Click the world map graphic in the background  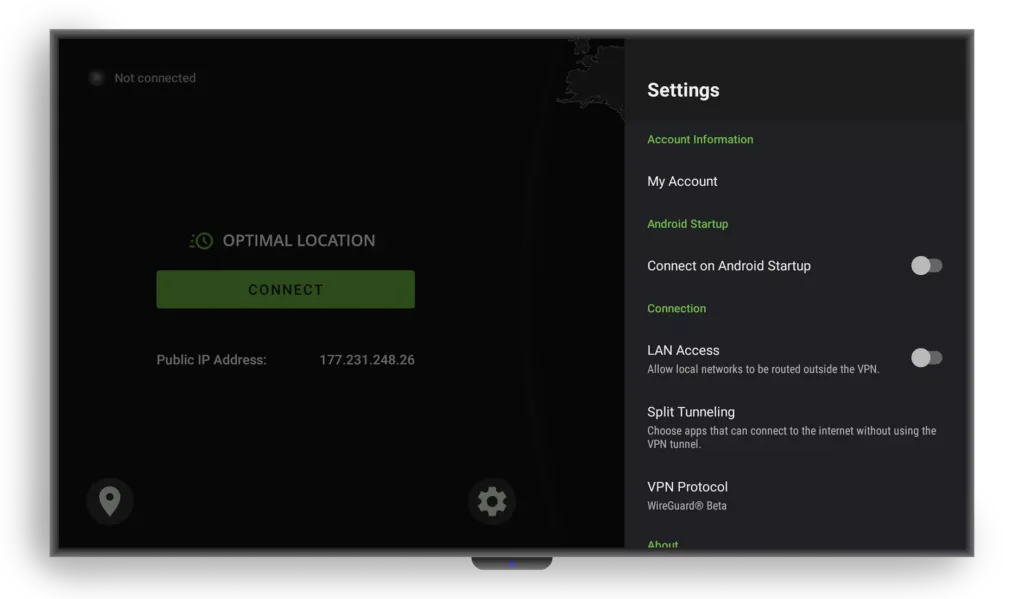590,80
